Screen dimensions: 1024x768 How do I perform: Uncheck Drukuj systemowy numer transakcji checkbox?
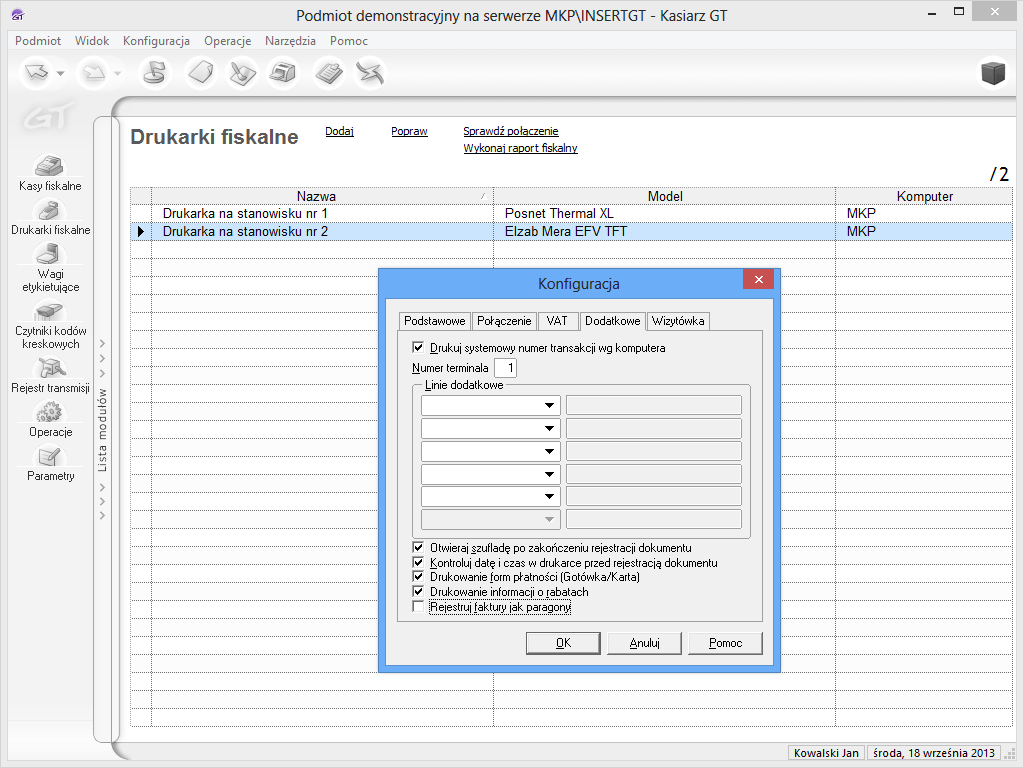[x=418, y=348]
